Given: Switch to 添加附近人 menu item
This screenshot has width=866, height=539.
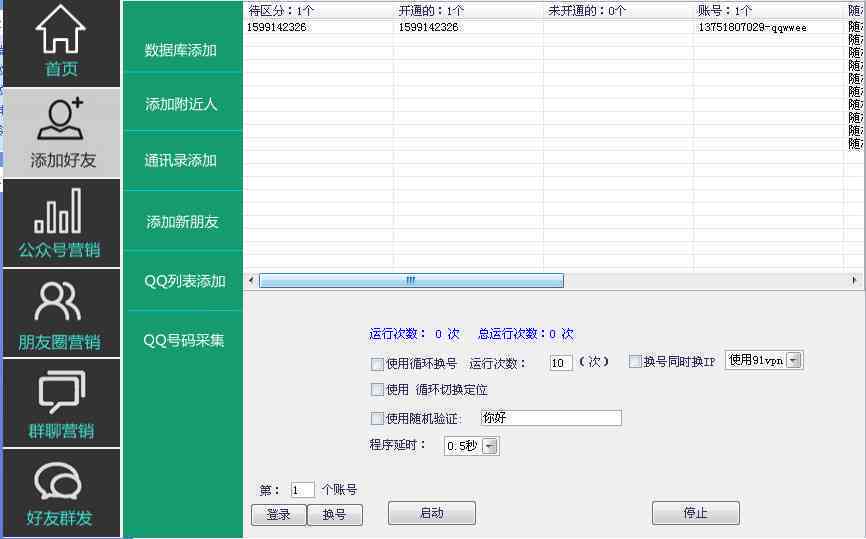Looking at the screenshot, I should point(182,104).
